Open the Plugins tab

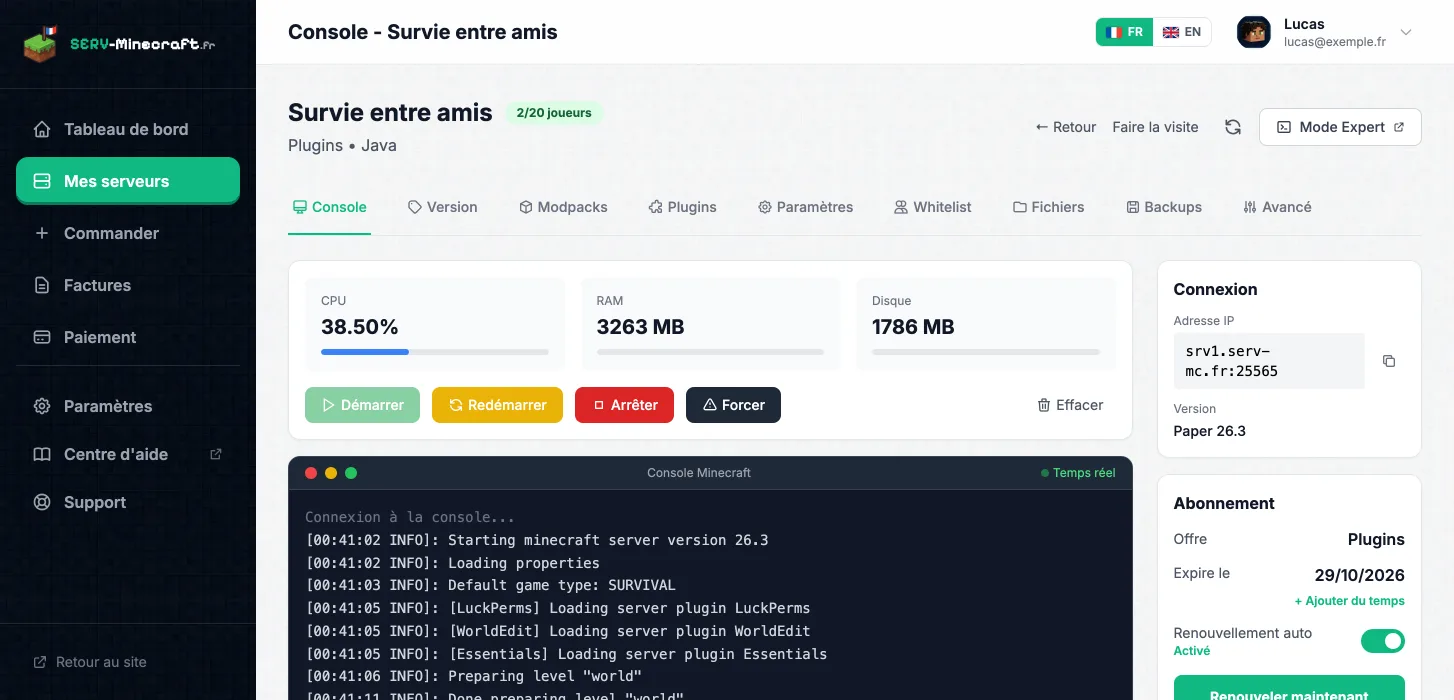click(682, 207)
